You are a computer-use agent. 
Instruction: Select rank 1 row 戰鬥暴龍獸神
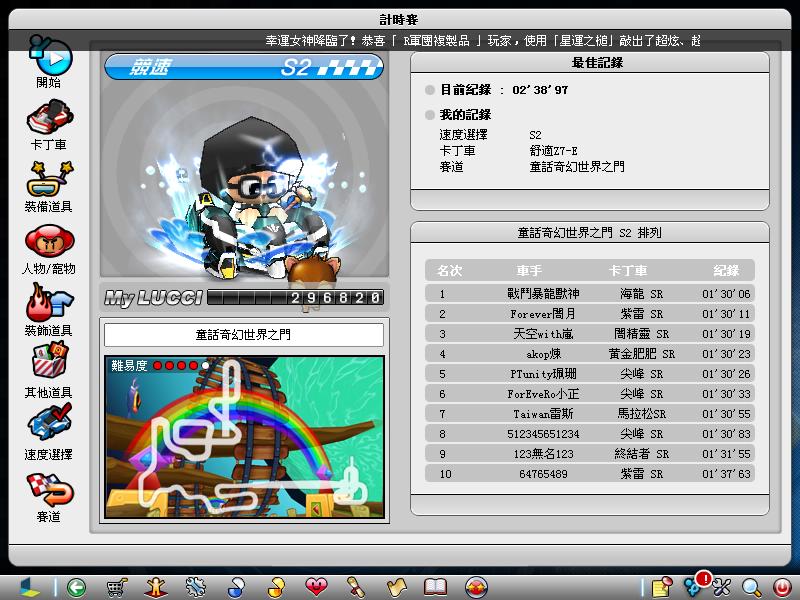pos(589,294)
